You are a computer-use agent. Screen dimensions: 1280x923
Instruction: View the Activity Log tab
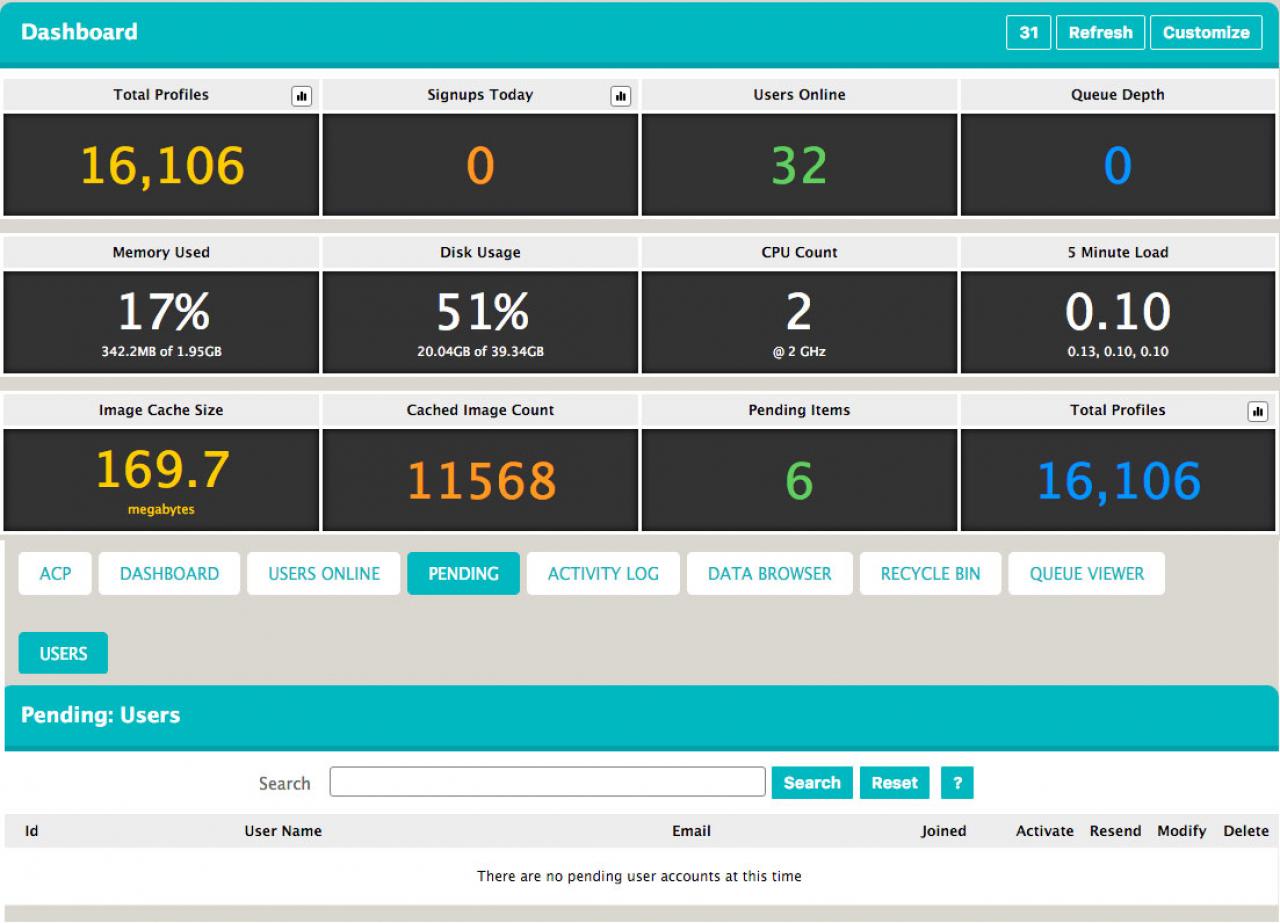pos(603,574)
